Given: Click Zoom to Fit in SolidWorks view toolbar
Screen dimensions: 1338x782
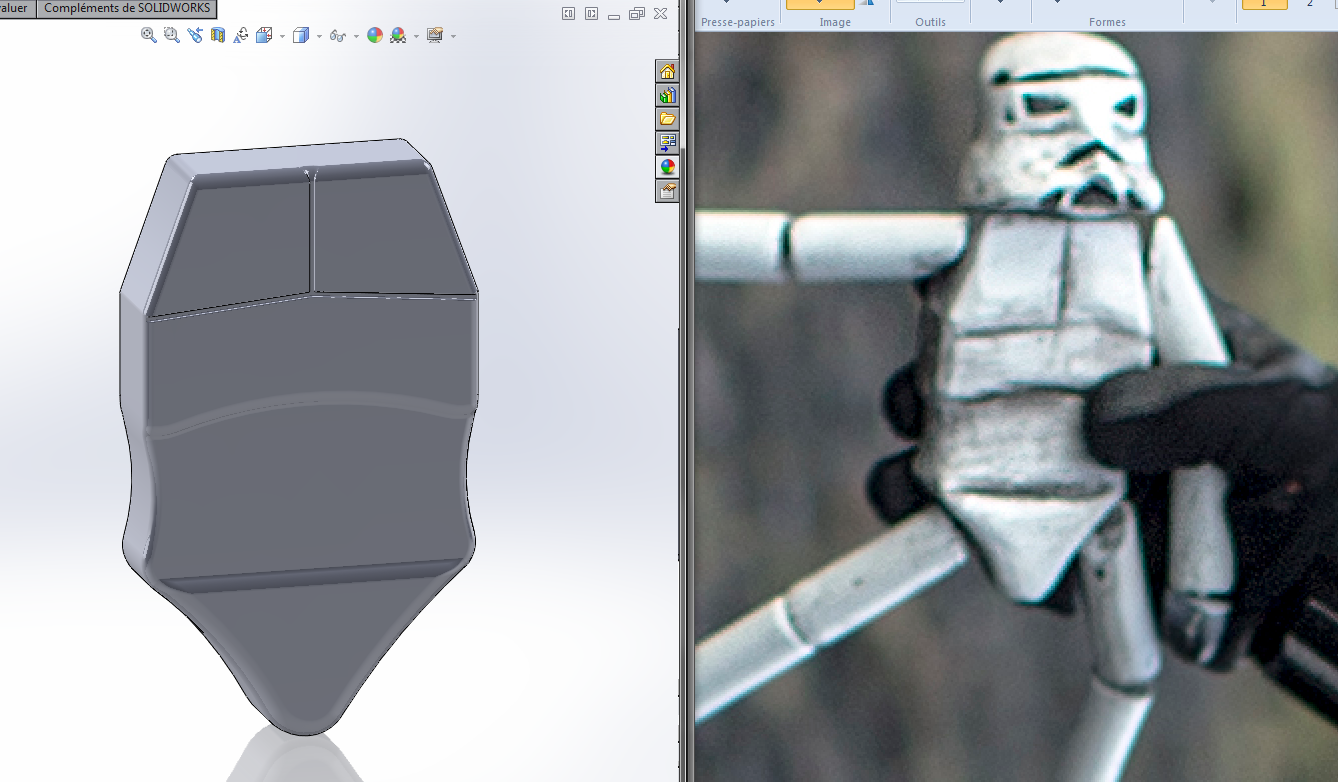Looking at the screenshot, I should click(x=149, y=35).
